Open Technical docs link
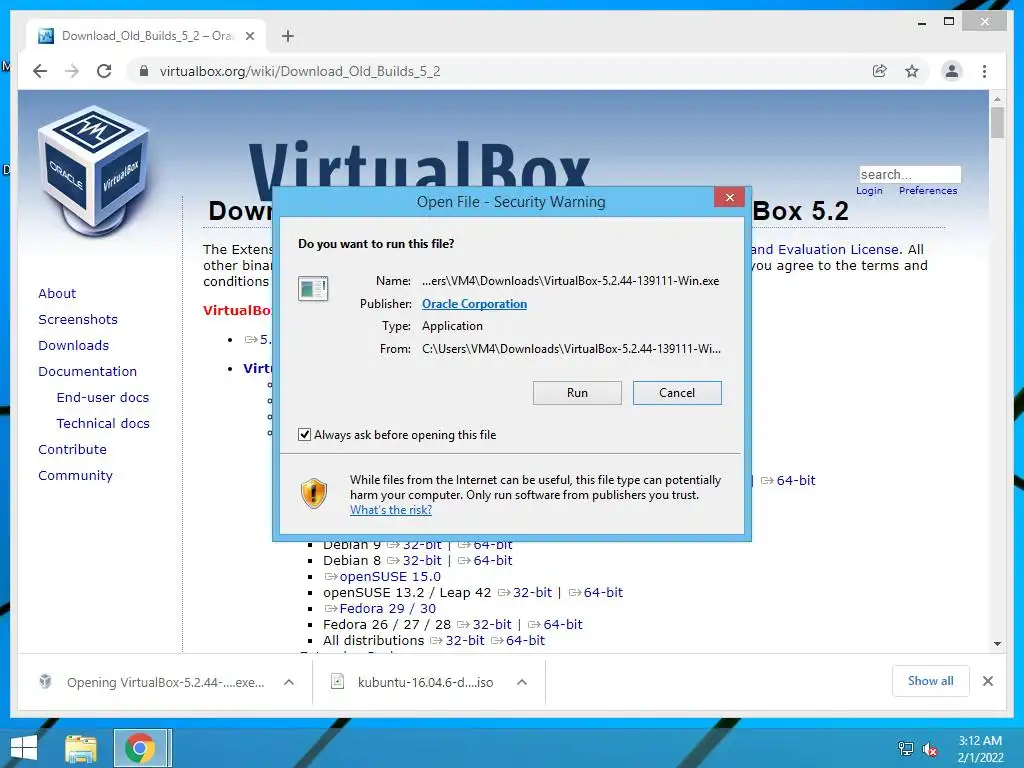Image resolution: width=1024 pixels, height=768 pixels. 103,424
